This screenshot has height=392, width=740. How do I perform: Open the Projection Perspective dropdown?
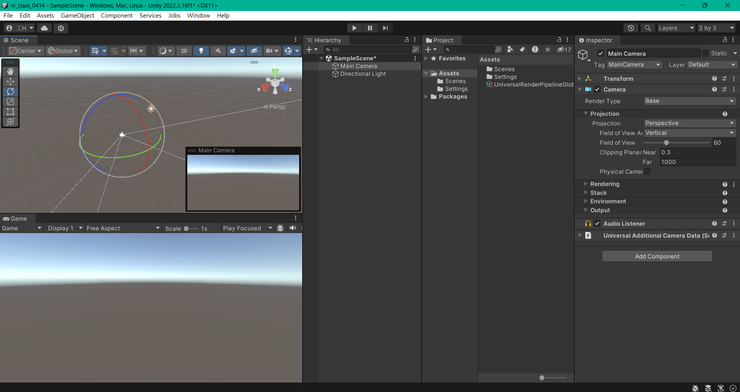point(690,123)
